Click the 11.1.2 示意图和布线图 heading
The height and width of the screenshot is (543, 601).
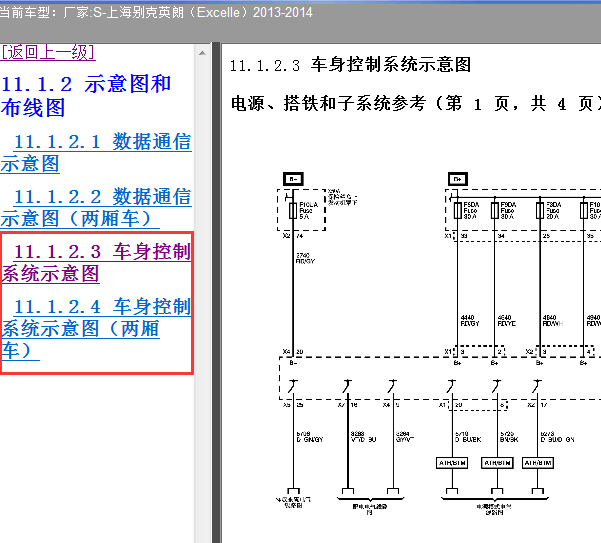coord(86,95)
